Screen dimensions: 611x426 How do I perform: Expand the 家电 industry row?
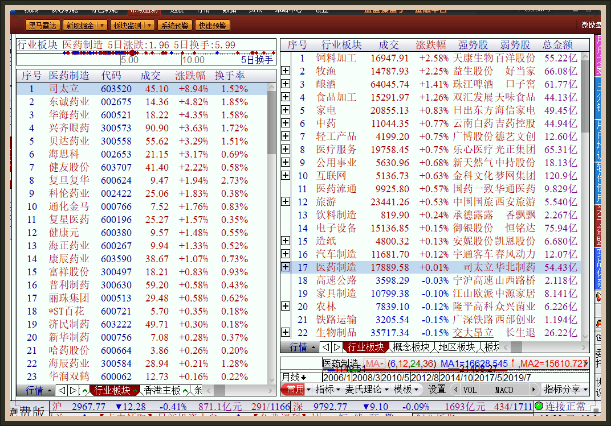[x=286, y=110]
